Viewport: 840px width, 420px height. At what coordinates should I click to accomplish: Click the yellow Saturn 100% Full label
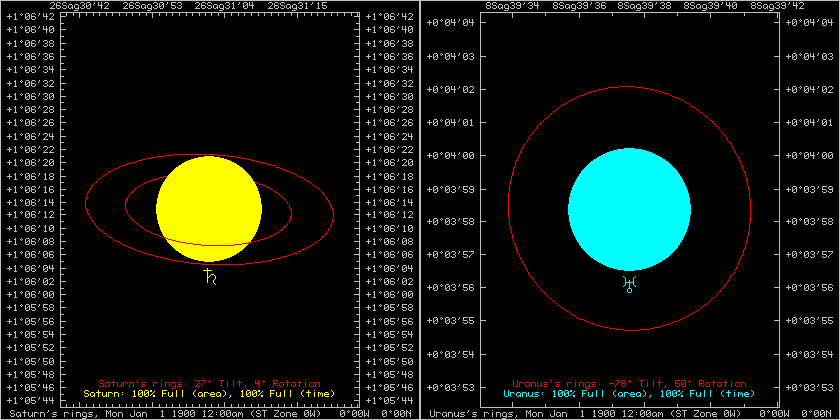(x=209, y=394)
